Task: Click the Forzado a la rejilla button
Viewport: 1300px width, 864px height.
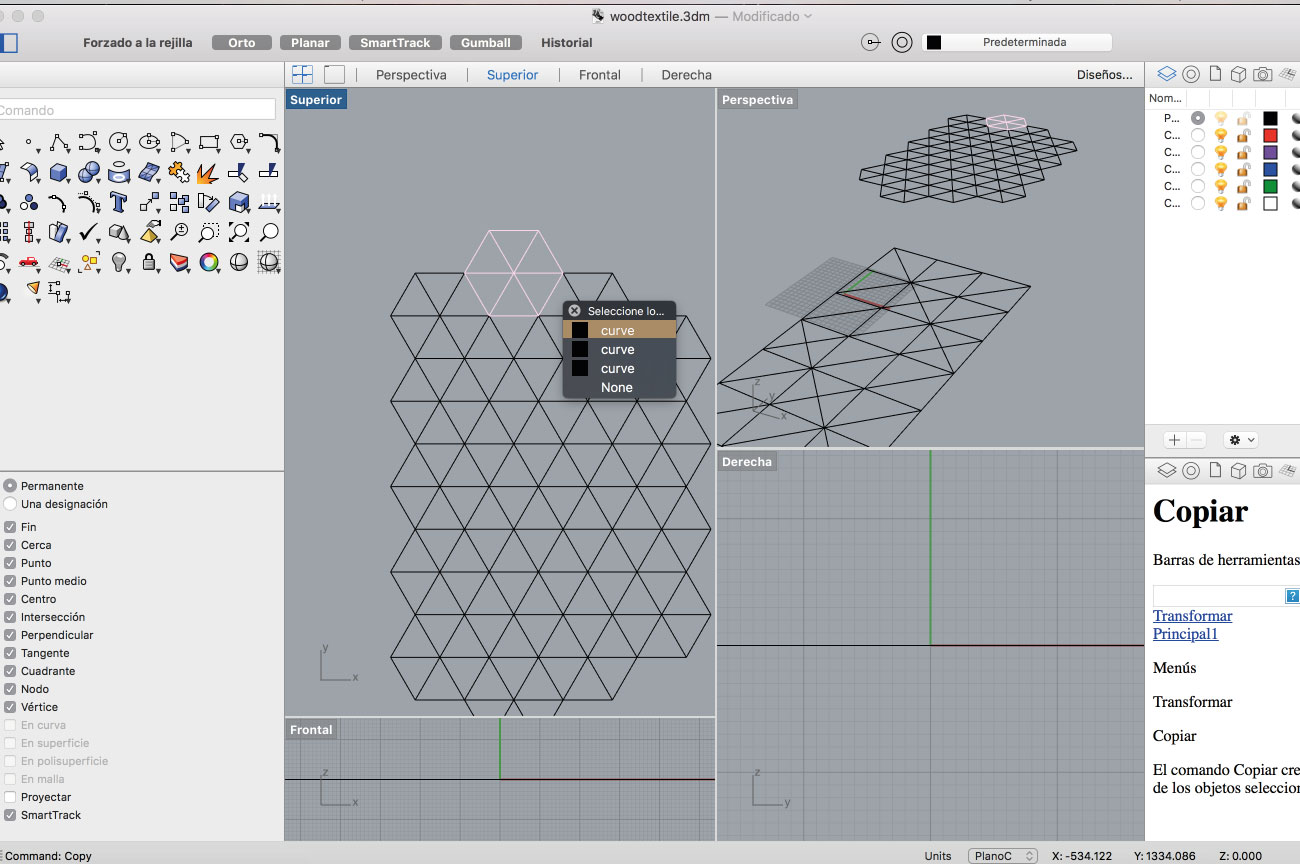Action: pyautogui.click(x=138, y=43)
